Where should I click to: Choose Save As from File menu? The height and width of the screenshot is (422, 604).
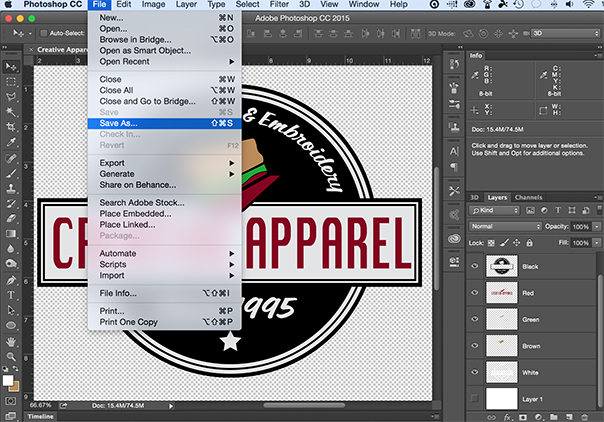164,123
